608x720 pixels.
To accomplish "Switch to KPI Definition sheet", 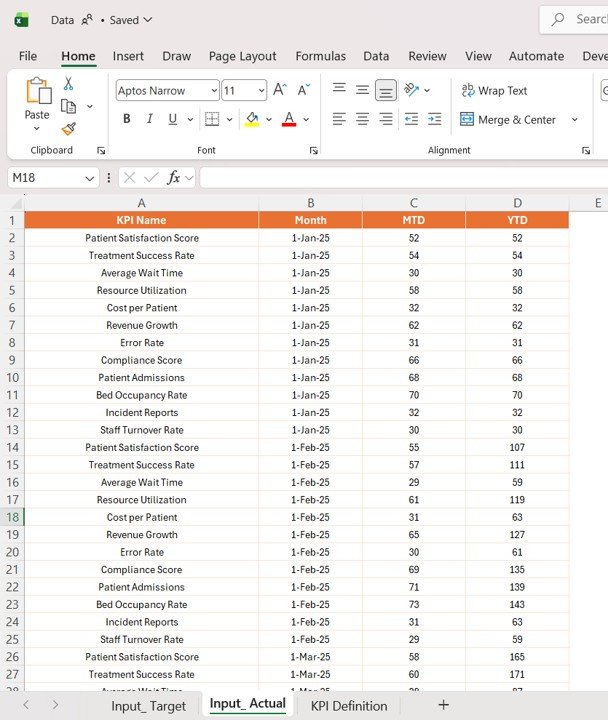I will (x=349, y=706).
